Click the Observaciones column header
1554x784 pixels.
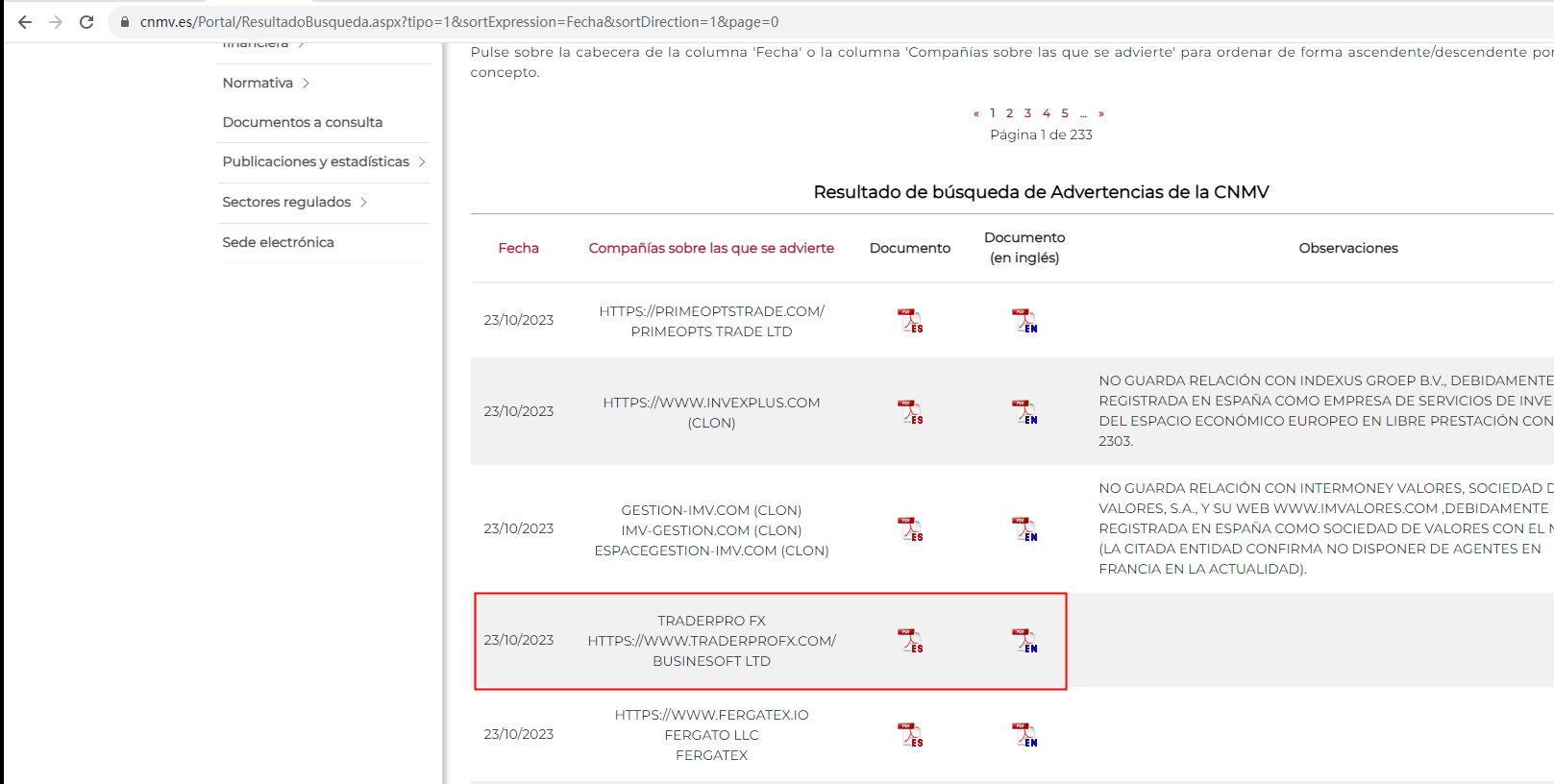point(1348,248)
